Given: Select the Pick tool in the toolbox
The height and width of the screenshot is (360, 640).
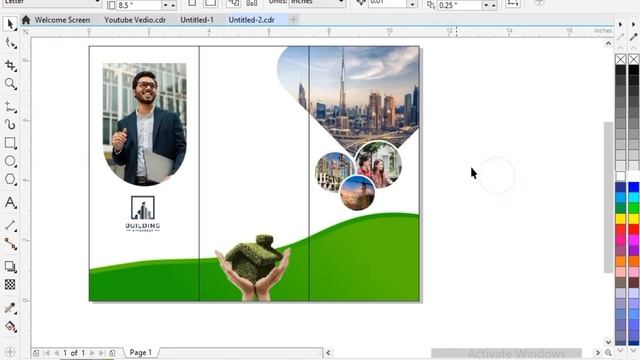Looking at the screenshot, I should pyautogui.click(x=10, y=24).
